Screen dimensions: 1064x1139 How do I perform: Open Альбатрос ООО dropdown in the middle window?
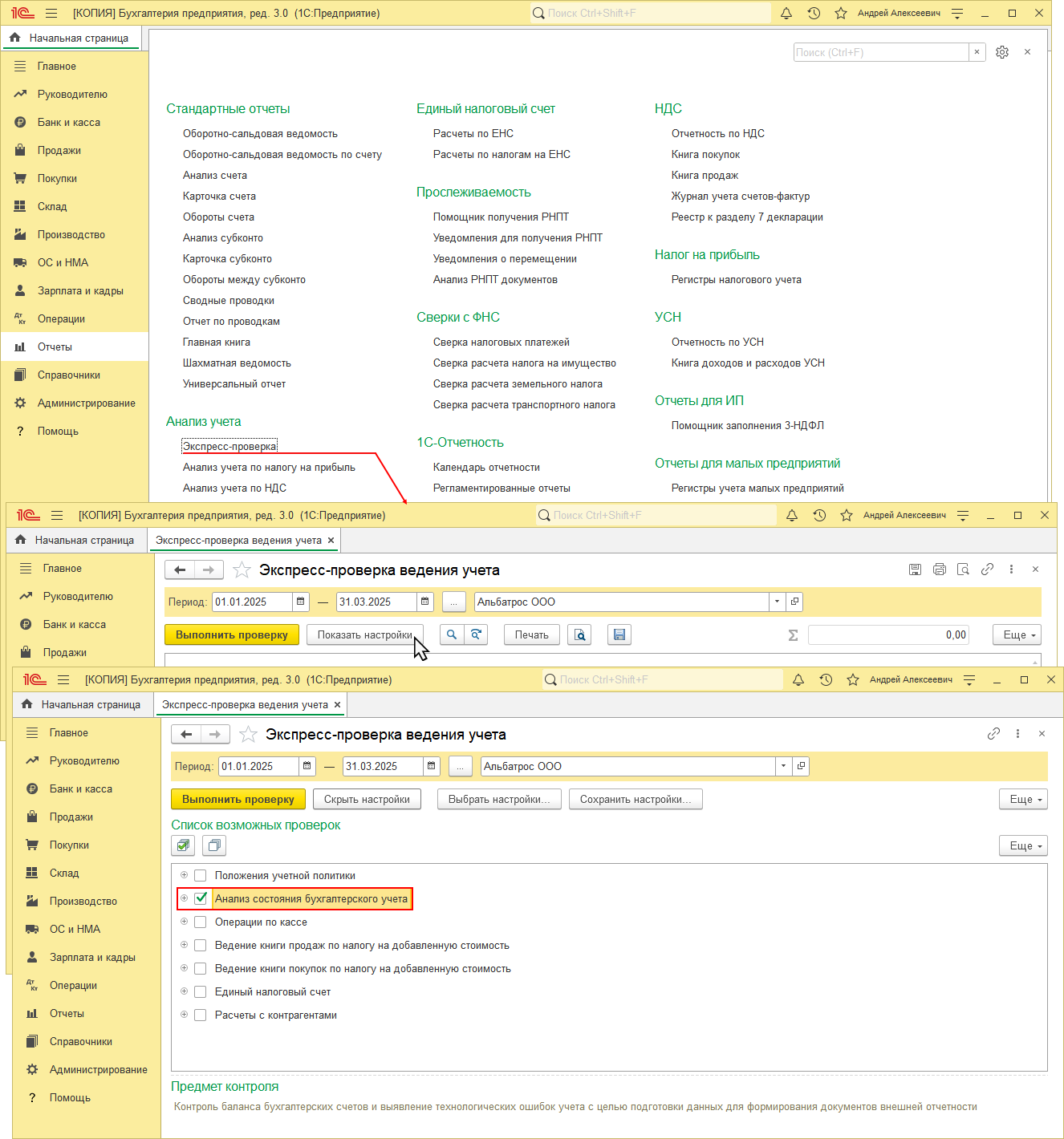point(777,602)
